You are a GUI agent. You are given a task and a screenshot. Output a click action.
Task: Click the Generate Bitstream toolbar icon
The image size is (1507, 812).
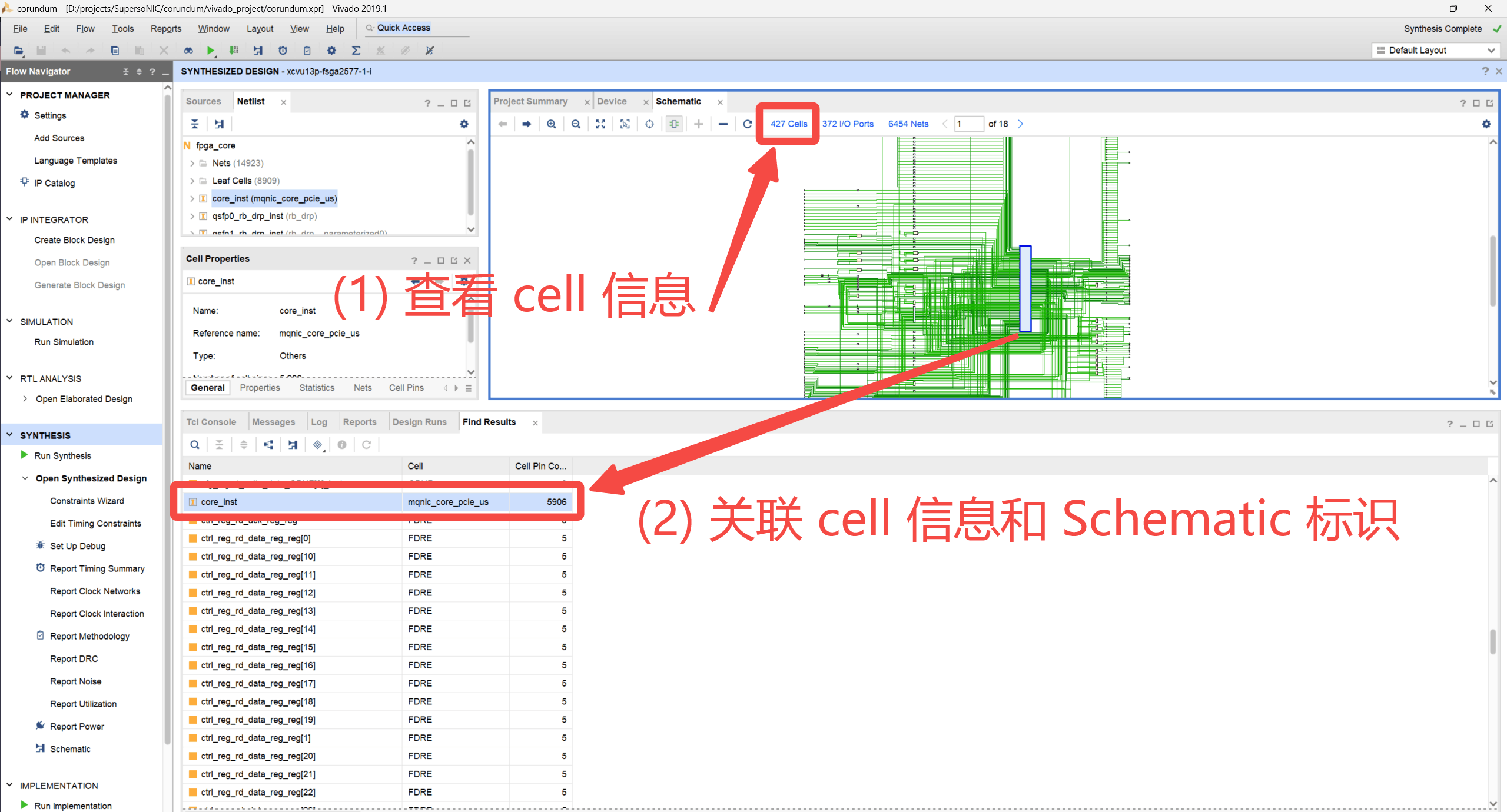point(234,51)
